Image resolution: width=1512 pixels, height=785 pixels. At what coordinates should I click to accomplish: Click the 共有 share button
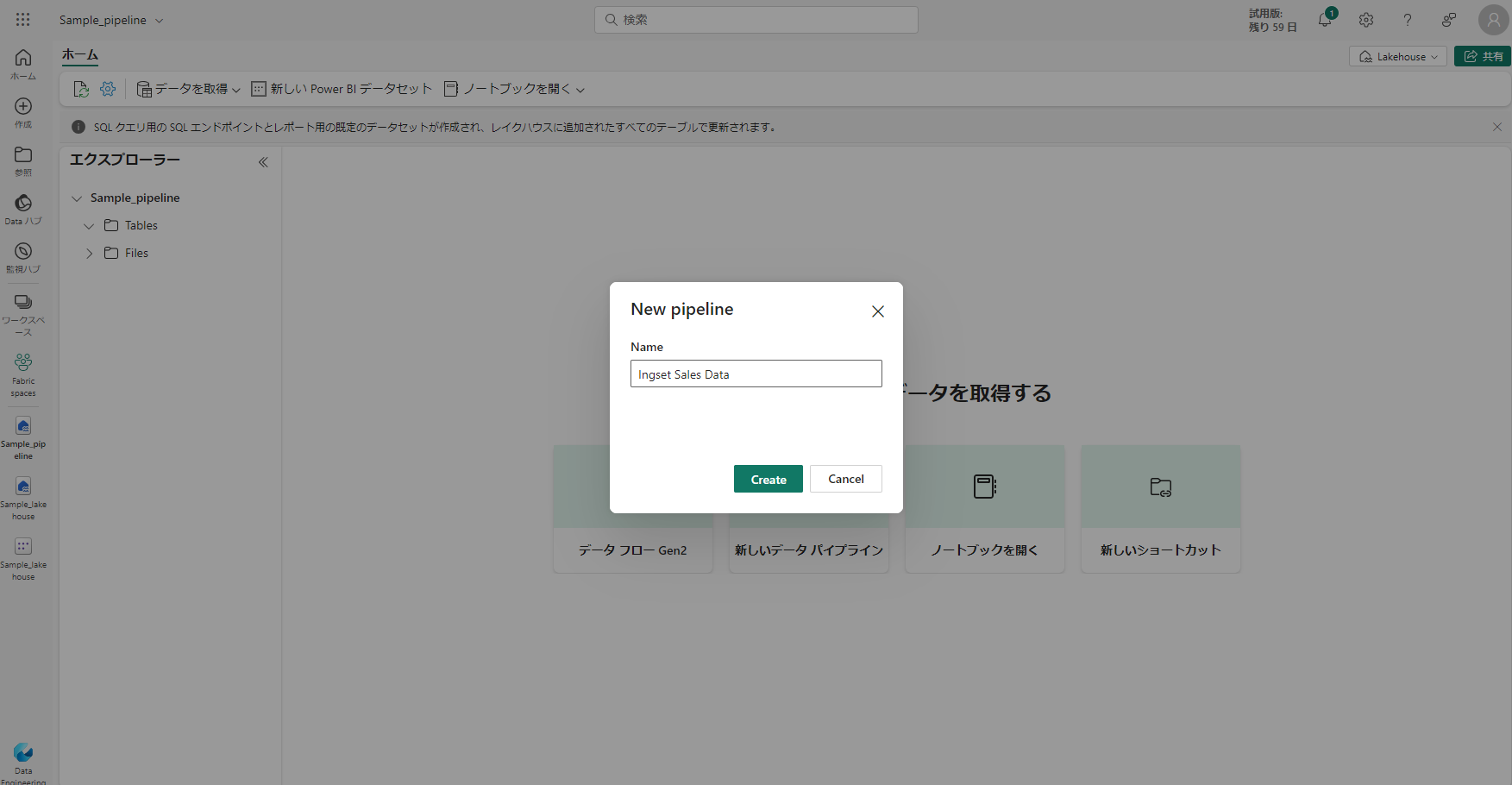point(1483,56)
